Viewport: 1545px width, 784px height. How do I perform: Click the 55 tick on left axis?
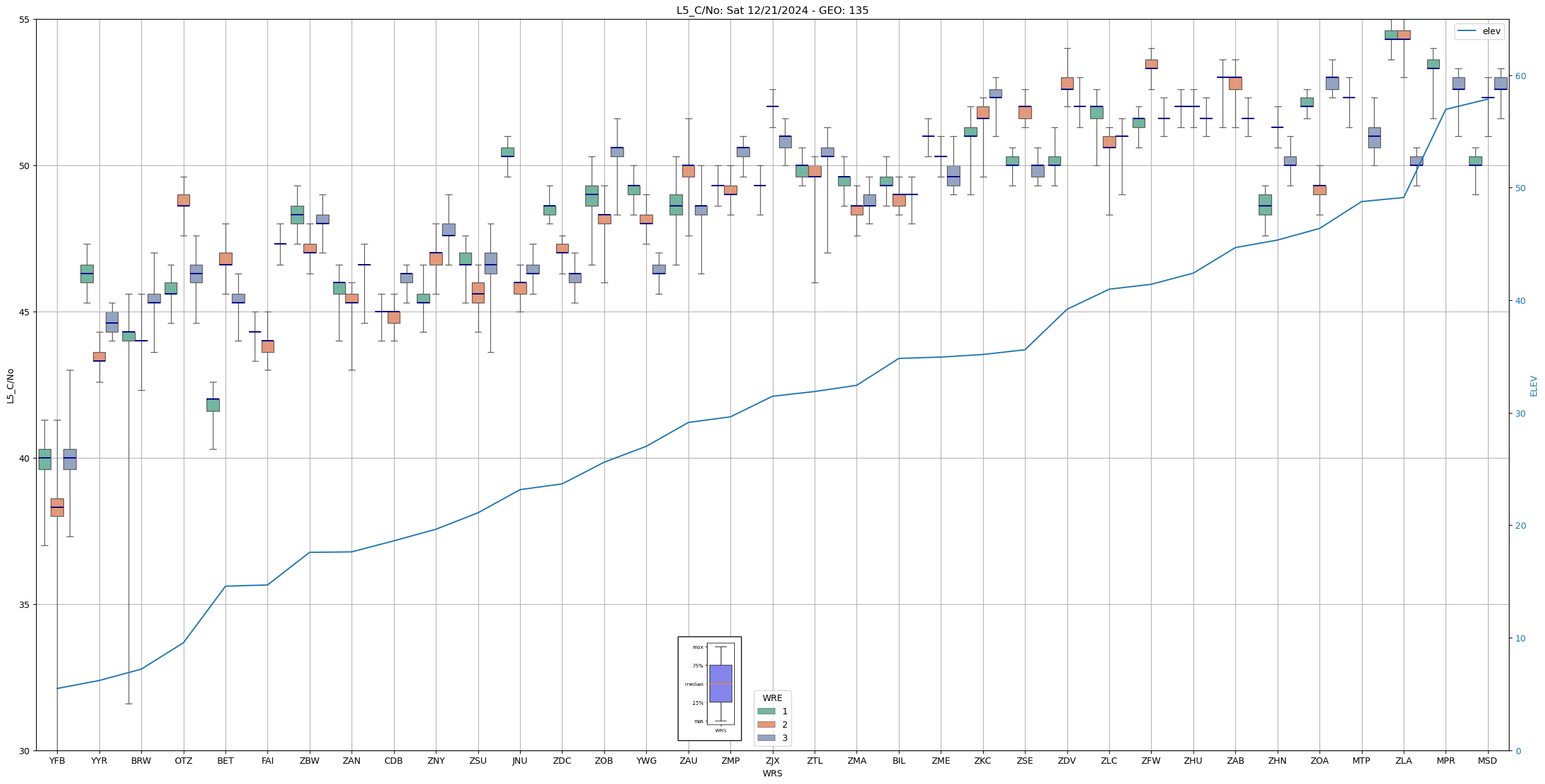coord(24,20)
